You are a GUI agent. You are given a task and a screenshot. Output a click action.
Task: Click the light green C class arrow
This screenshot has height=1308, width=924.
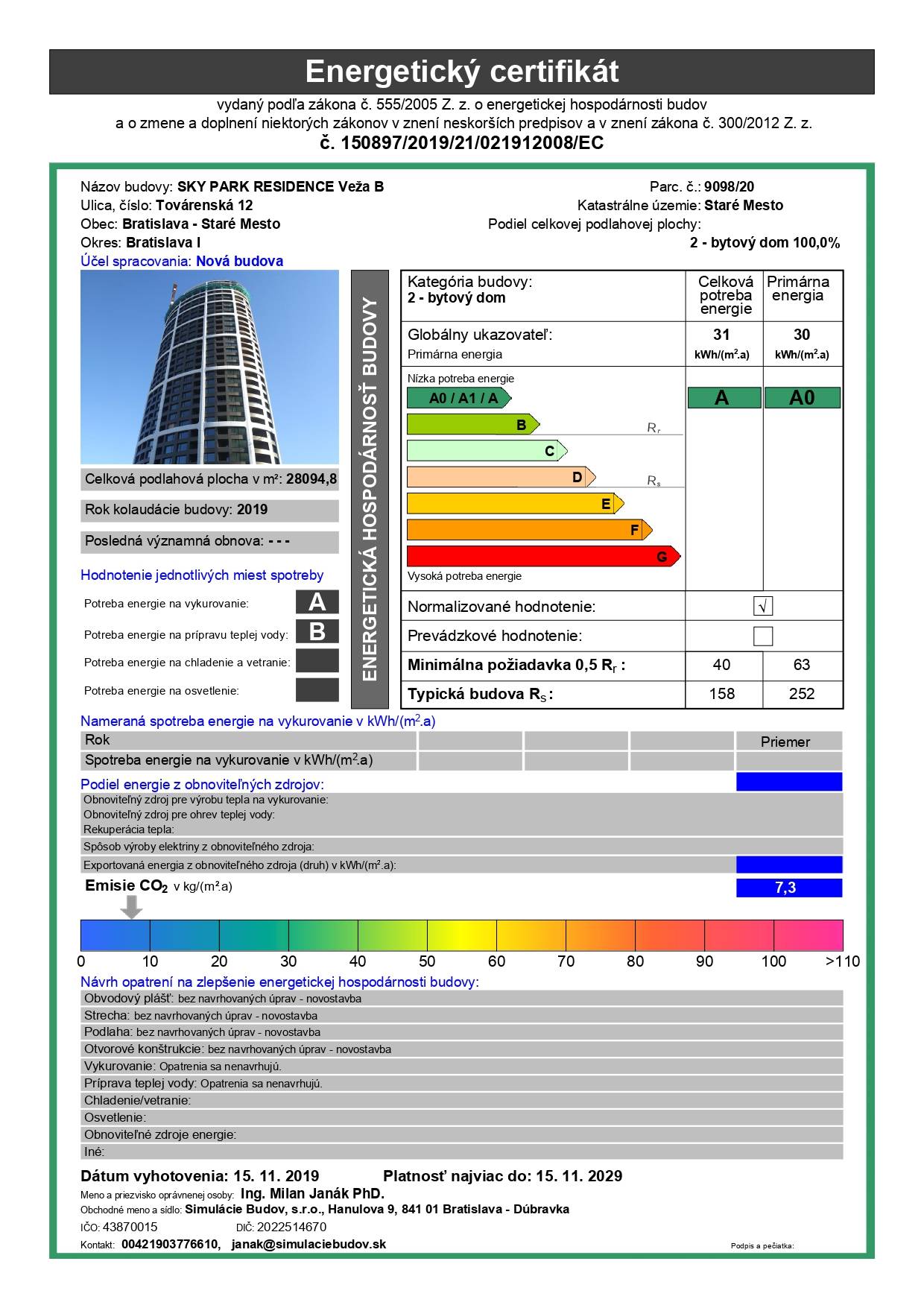pyautogui.click(x=487, y=451)
